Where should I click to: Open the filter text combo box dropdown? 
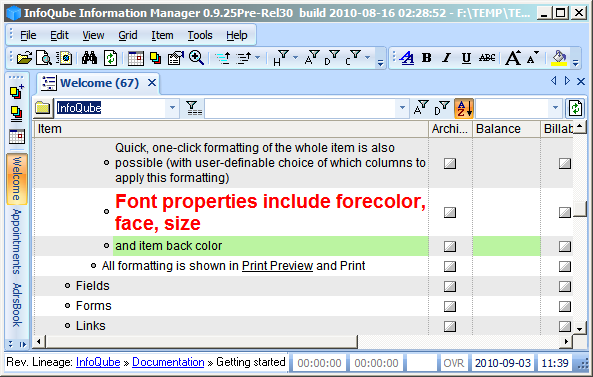click(402, 108)
